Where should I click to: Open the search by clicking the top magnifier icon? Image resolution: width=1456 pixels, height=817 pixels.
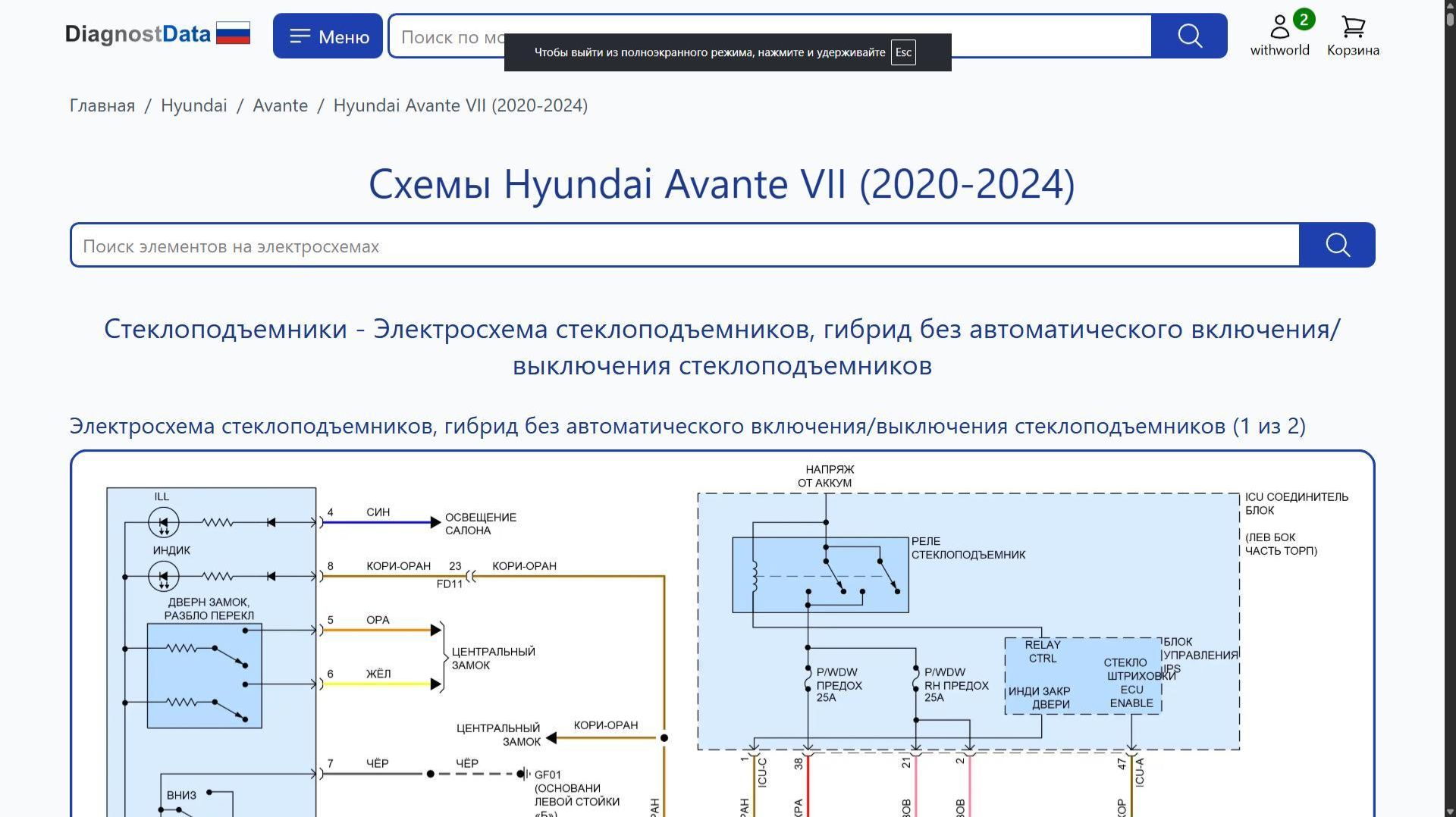point(1188,35)
